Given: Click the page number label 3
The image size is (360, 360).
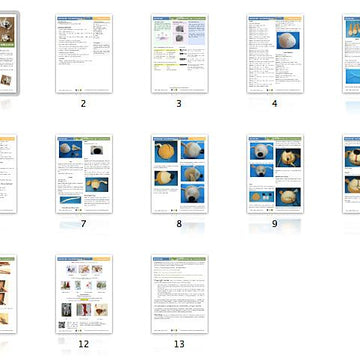Looking at the screenshot, I should click(x=179, y=104).
